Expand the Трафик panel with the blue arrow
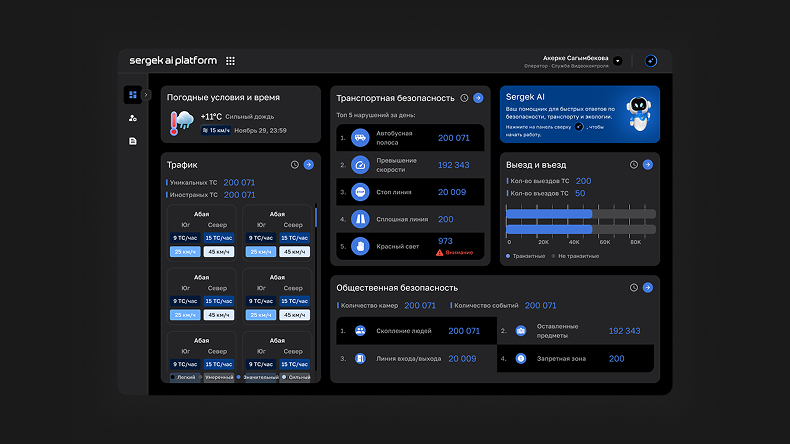 [308, 164]
